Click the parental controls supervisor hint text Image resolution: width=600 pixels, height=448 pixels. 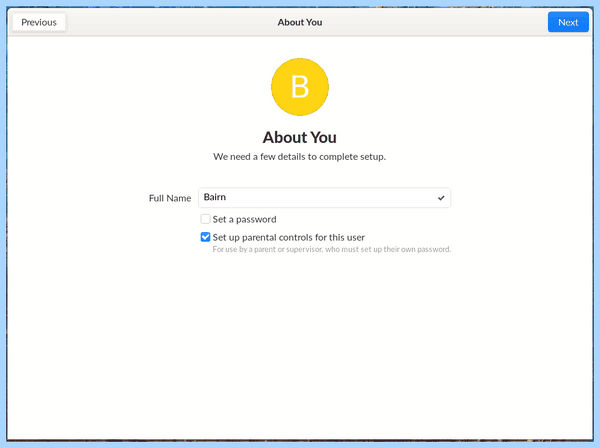332,249
